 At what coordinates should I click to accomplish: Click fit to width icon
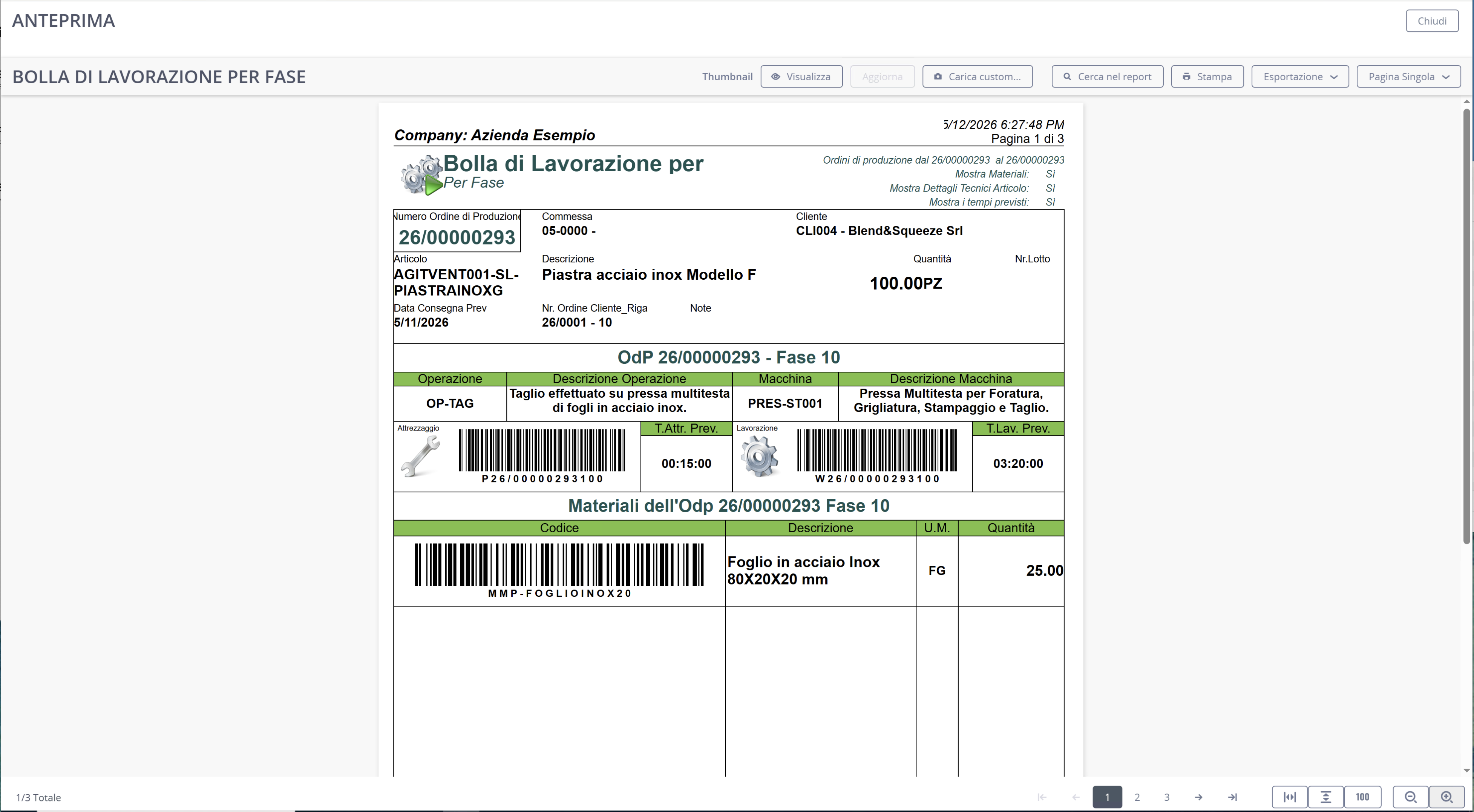pyautogui.click(x=1290, y=797)
